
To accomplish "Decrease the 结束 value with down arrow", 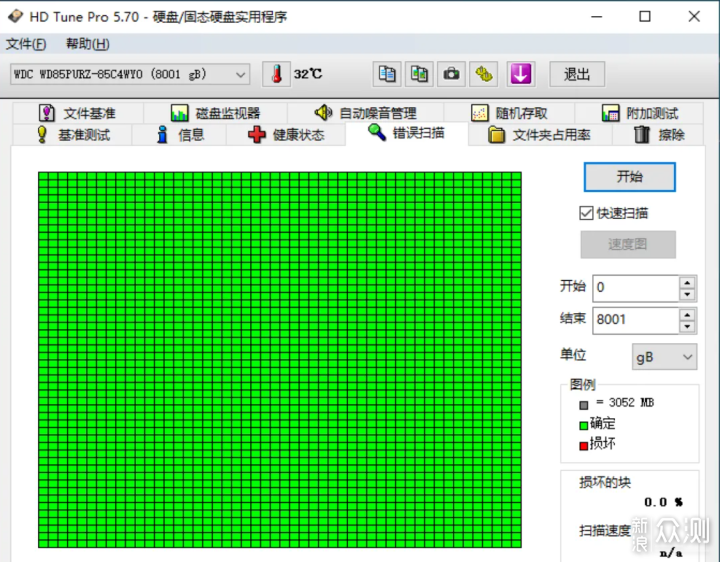I will pos(687,326).
